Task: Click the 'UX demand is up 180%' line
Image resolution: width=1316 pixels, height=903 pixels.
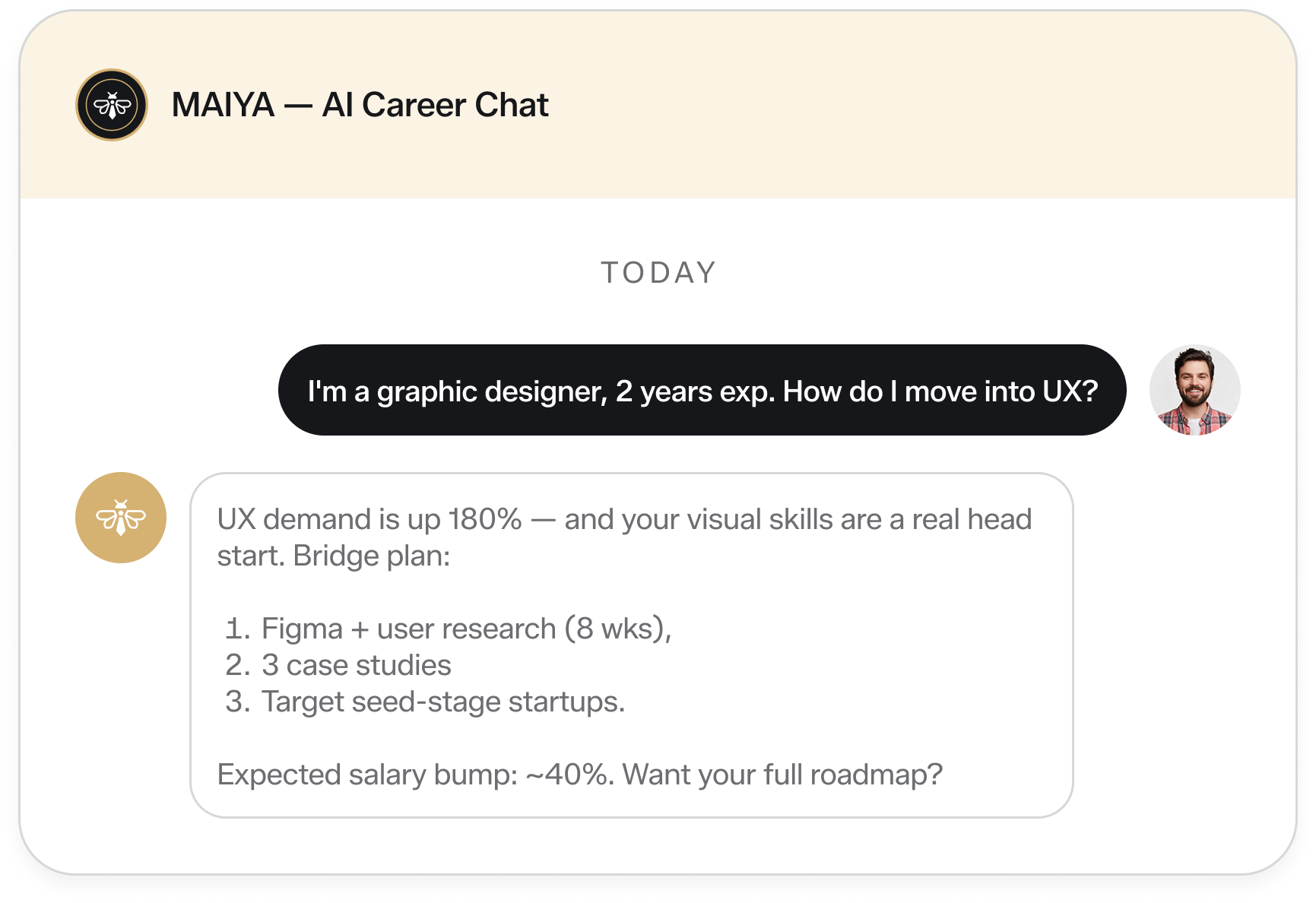Action: 369,519
